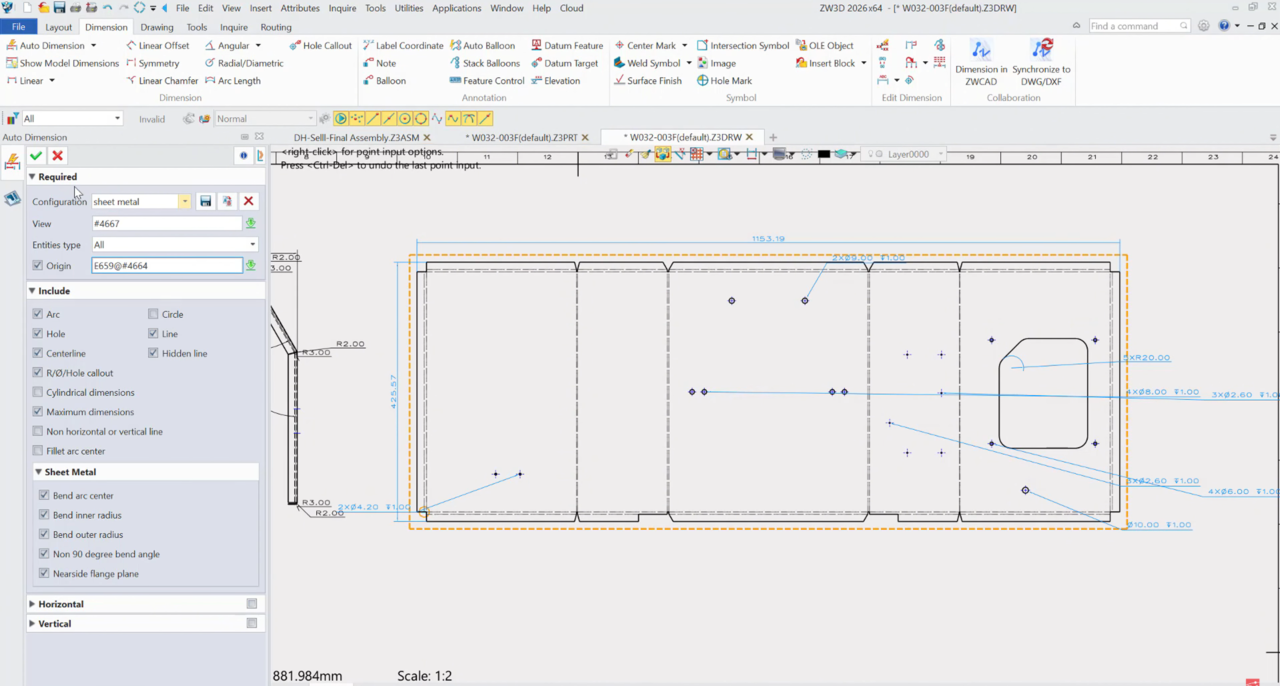Viewport: 1280px width, 686px height.
Task: Click the Balloon annotation tool
Action: 384,81
